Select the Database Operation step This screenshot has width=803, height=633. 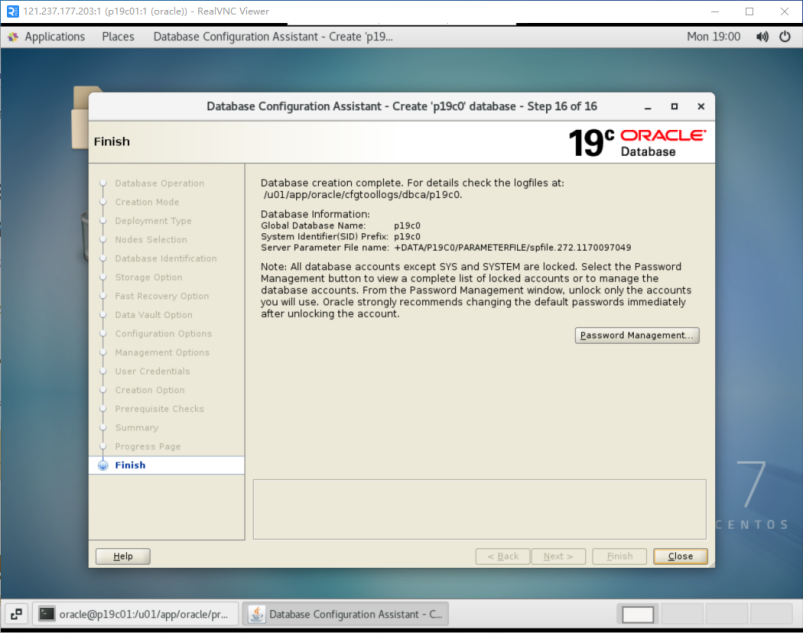pos(159,183)
